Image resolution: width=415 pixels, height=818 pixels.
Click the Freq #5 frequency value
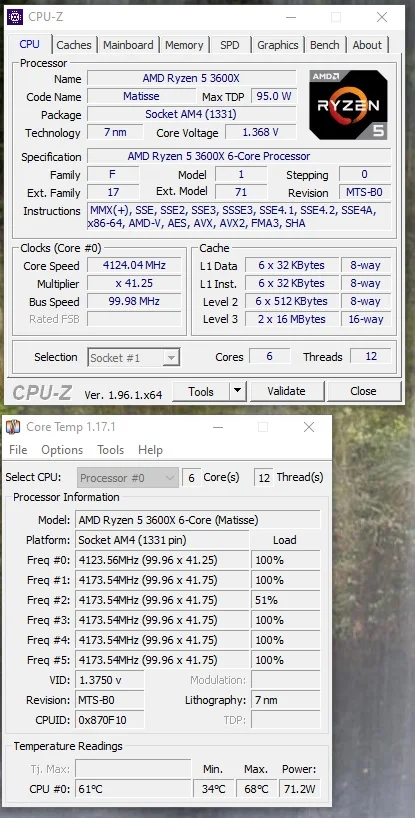point(162,660)
